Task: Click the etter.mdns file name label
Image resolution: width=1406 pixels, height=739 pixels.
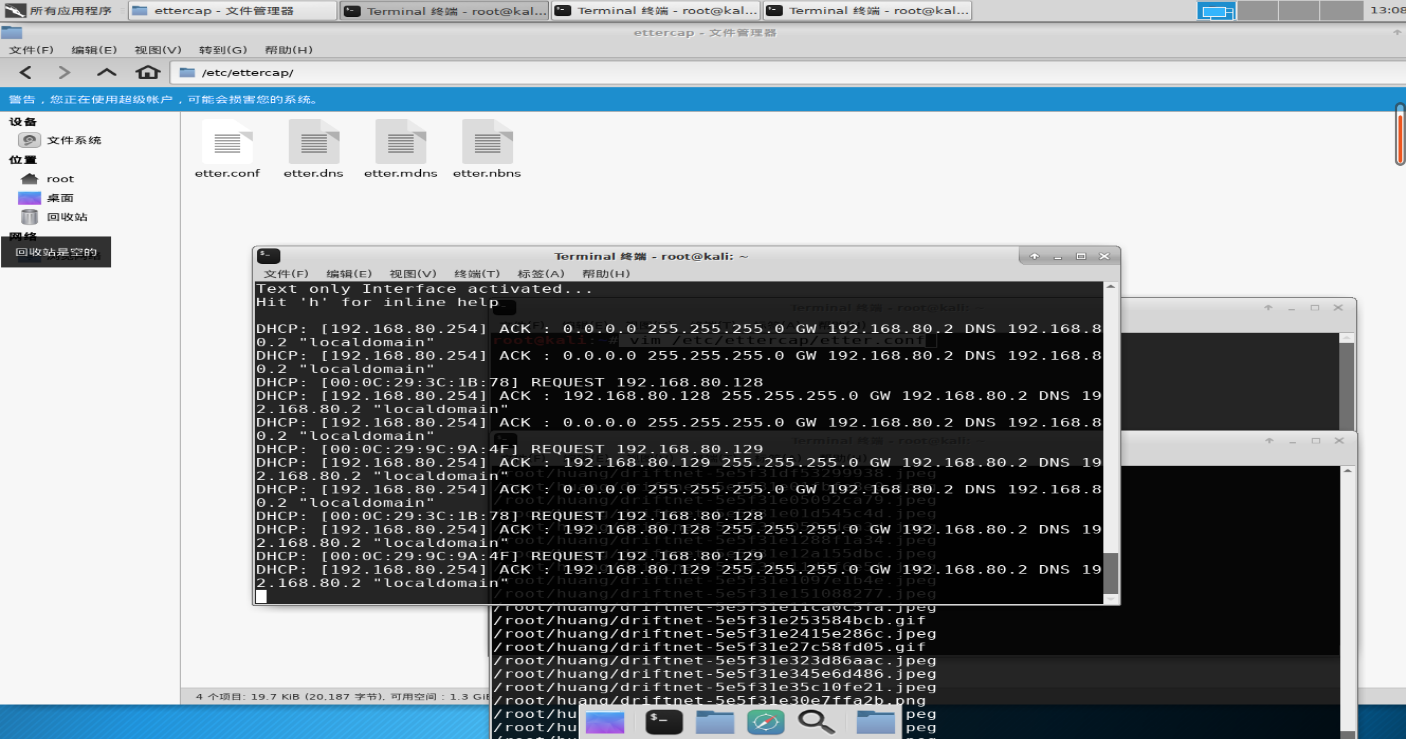Action: click(x=401, y=173)
